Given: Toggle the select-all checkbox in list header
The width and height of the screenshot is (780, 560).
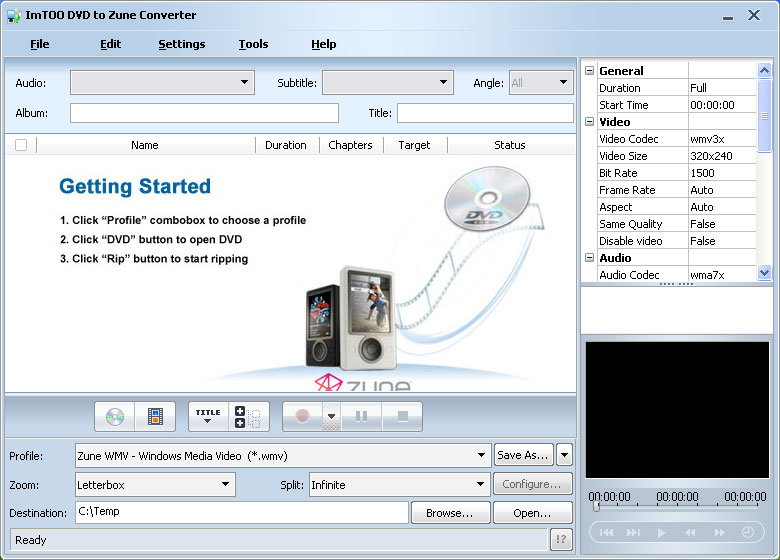Looking at the screenshot, I should click(21, 145).
